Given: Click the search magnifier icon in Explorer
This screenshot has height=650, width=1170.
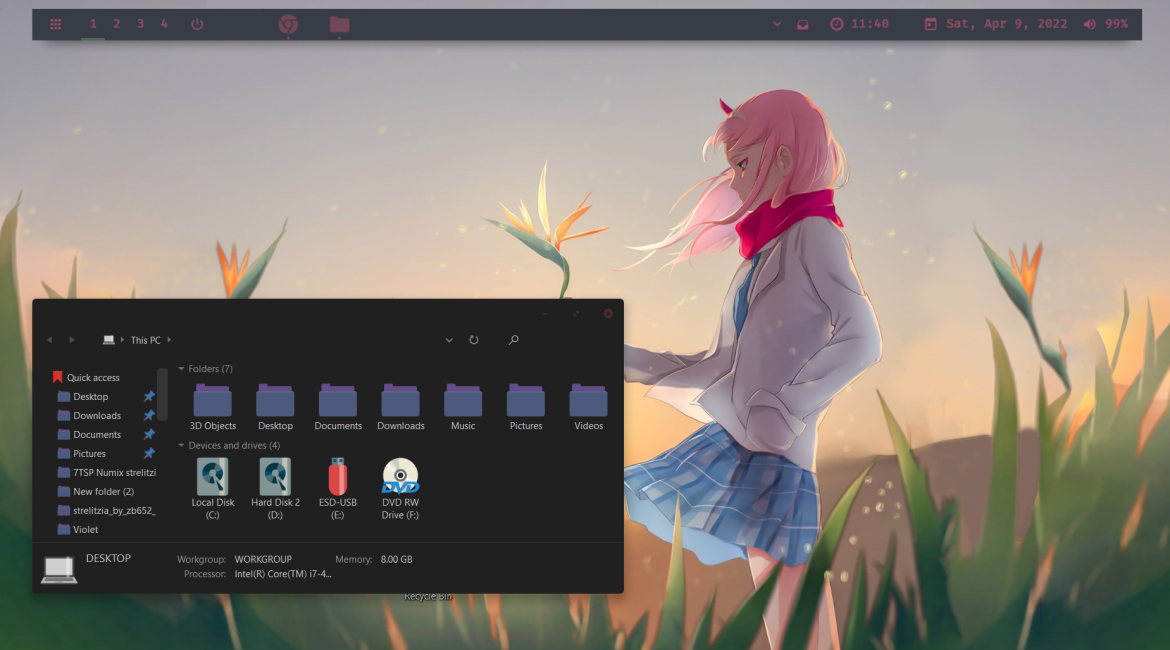Looking at the screenshot, I should coord(513,340).
